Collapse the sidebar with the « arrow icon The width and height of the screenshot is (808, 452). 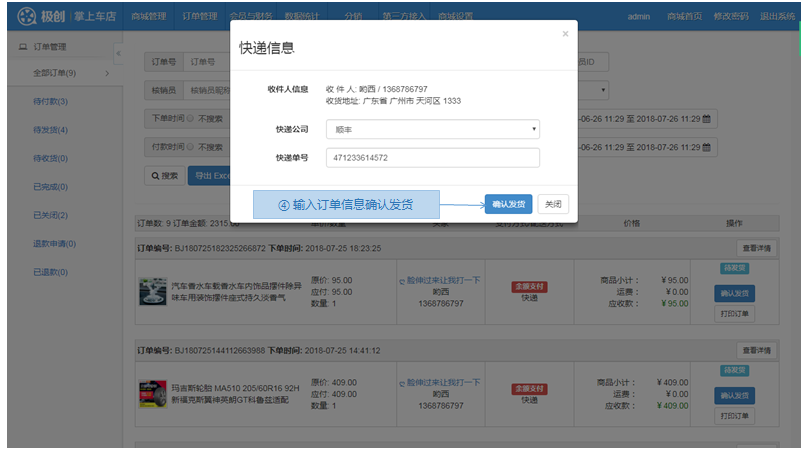click(118, 52)
